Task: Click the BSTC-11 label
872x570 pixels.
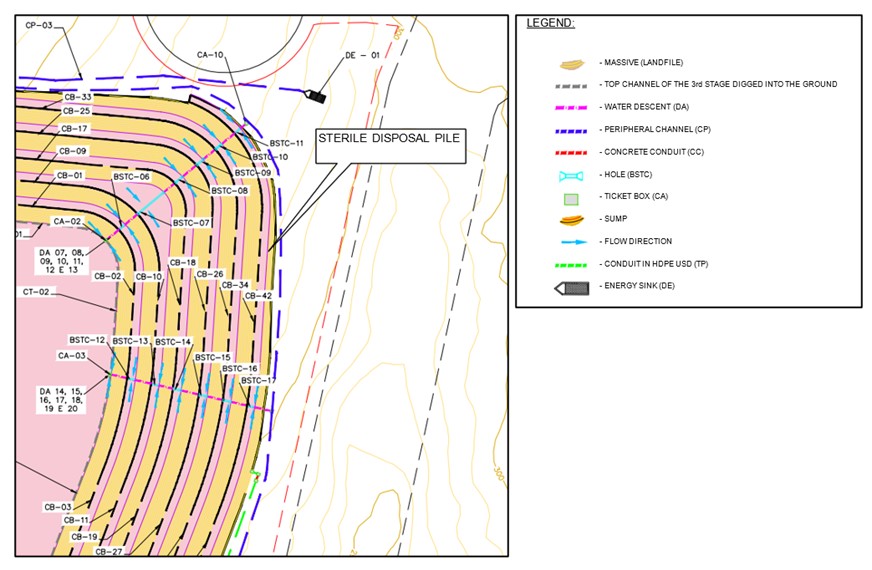Action: coord(286,144)
